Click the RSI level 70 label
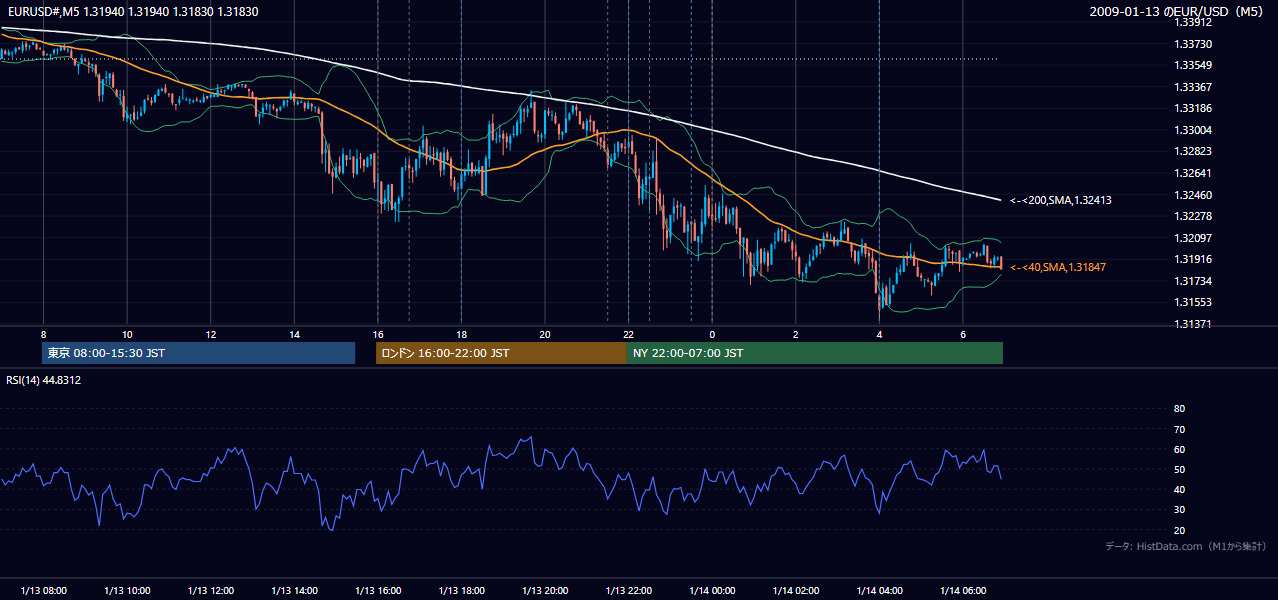Image resolution: width=1278 pixels, height=600 pixels. click(1179, 429)
